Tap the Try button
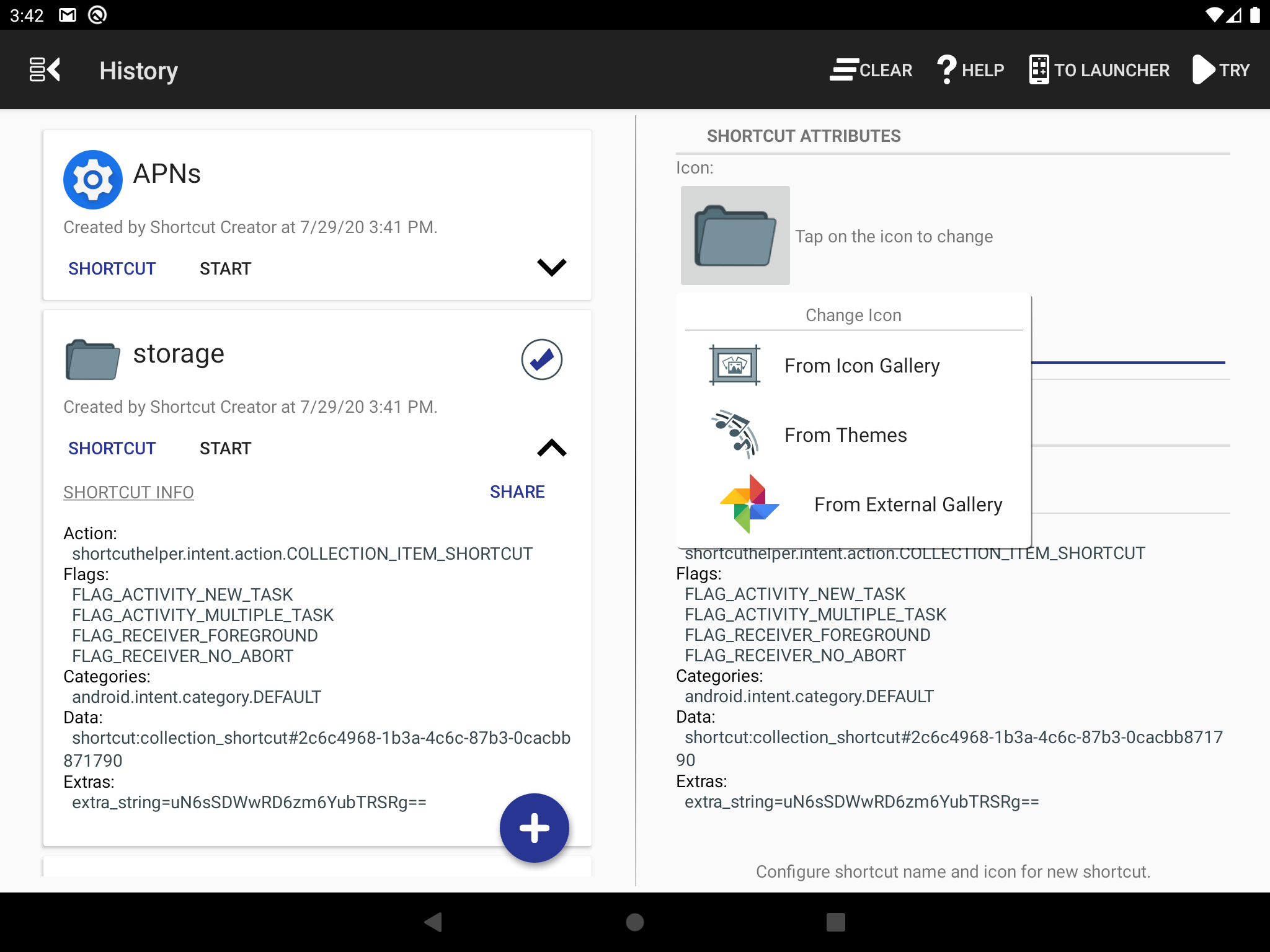The width and height of the screenshot is (1270, 952). click(1220, 70)
